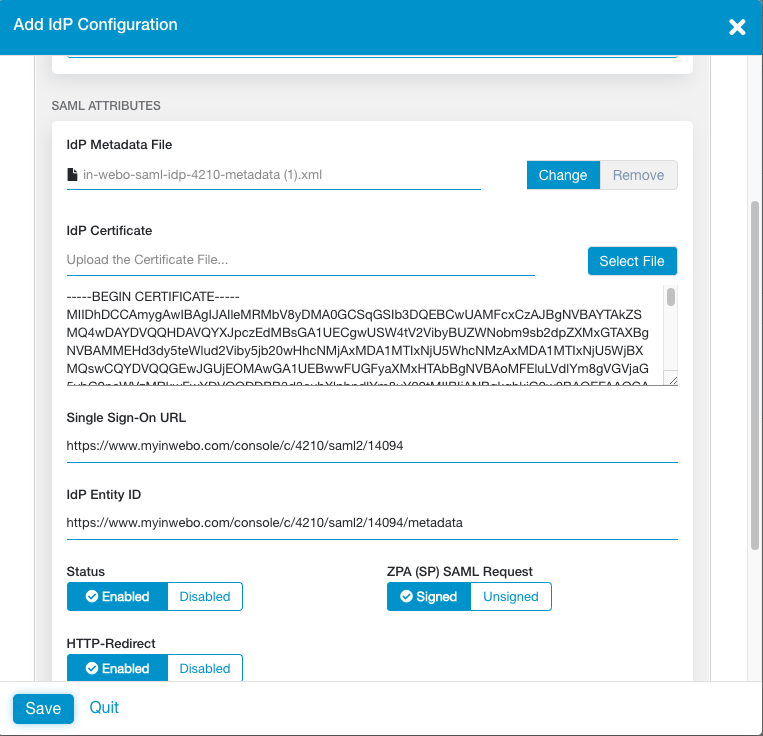Click the IdP Entity ID field
This screenshot has height=736, width=763.
point(372,522)
